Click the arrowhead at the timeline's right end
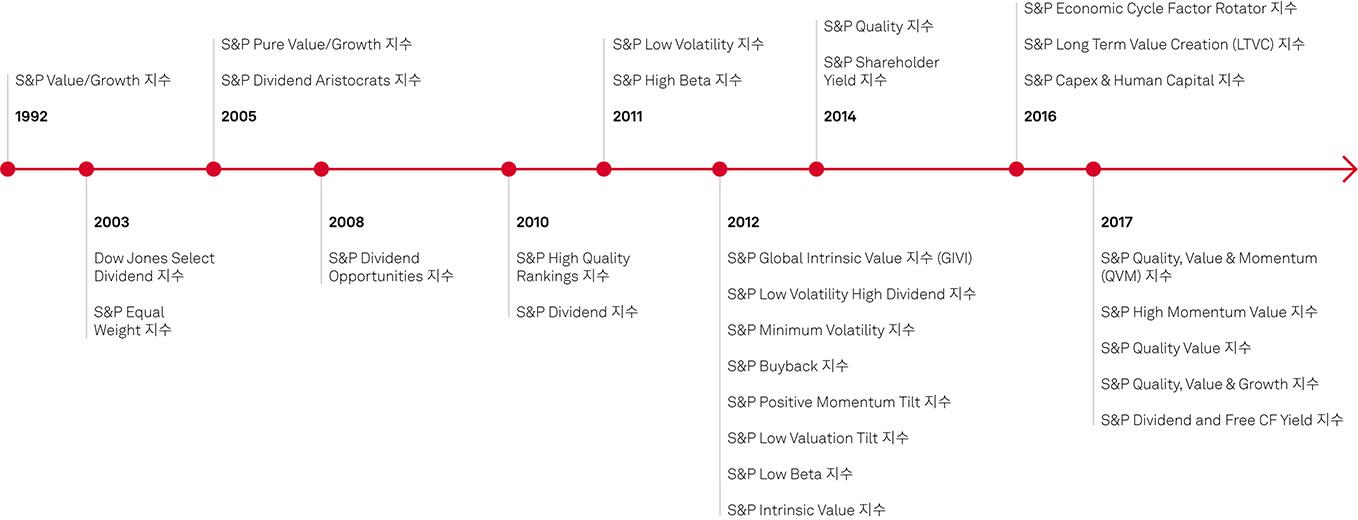1358x520 pixels. click(x=1349, y=169)
